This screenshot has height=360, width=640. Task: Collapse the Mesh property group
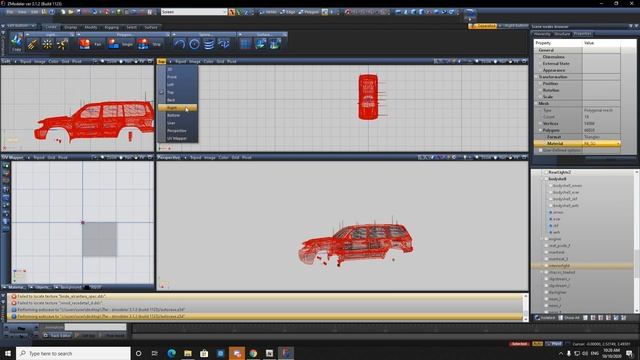click(x=537, y=103)
